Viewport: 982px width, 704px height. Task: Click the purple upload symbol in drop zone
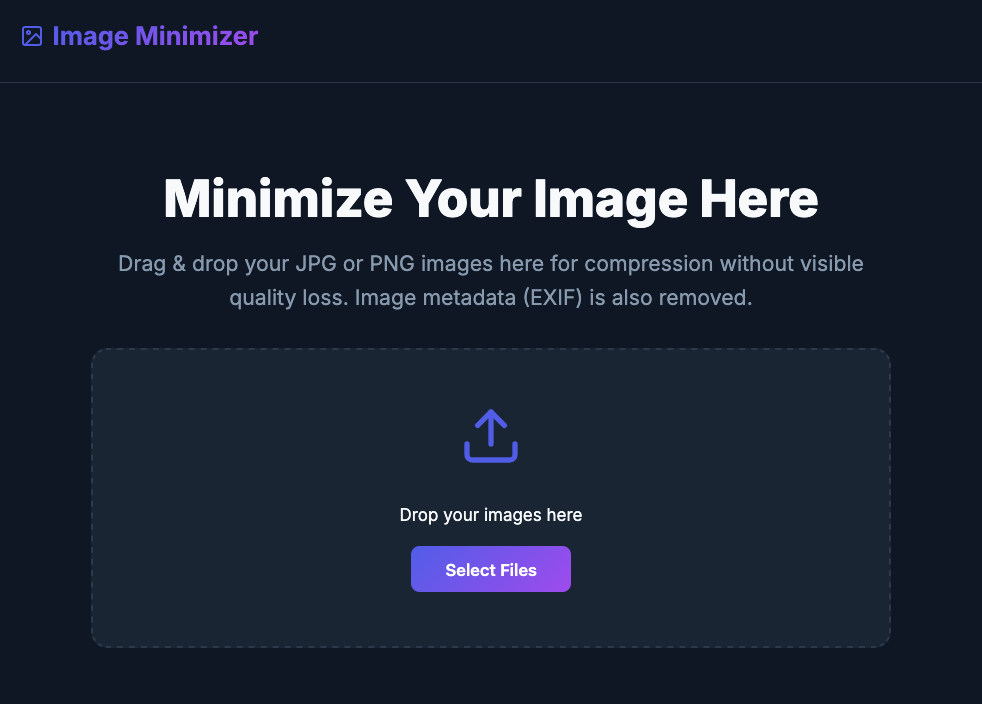490,434
